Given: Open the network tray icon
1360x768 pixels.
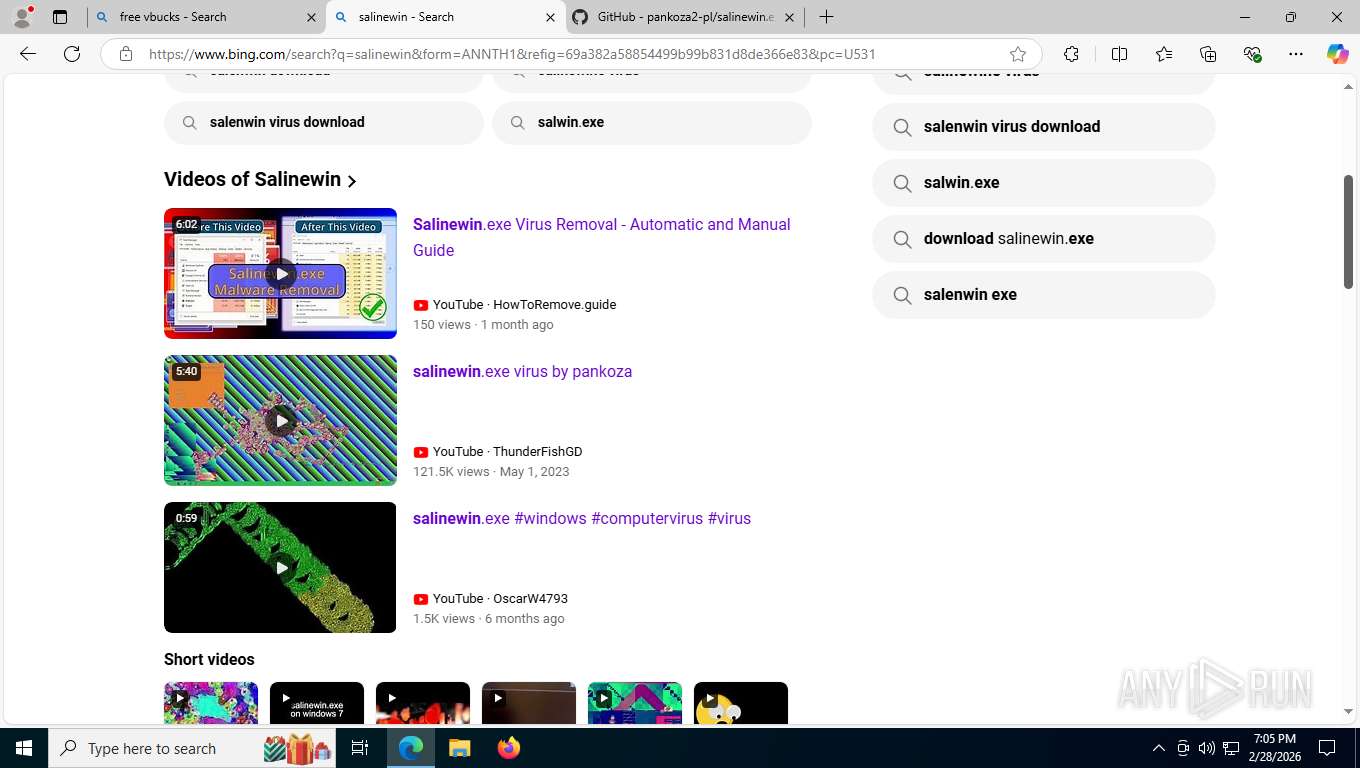Looking at the screenshot, I should coord(1231,748).
